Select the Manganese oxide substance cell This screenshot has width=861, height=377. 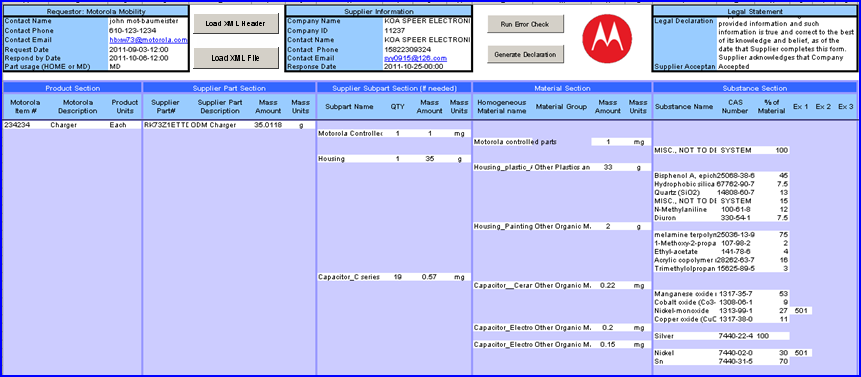tap(685, 294)
